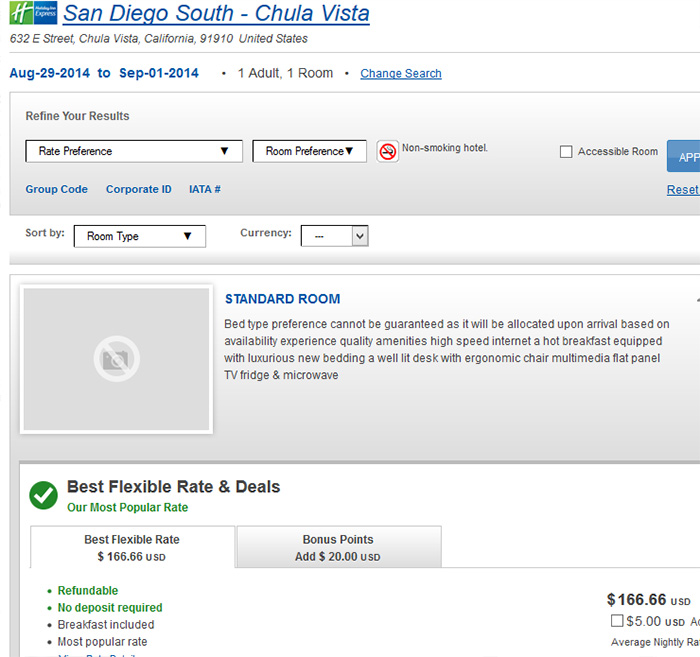
Task: Tick the $5.00 USD add-on checkbox
Action: click(x=617, y=620)
